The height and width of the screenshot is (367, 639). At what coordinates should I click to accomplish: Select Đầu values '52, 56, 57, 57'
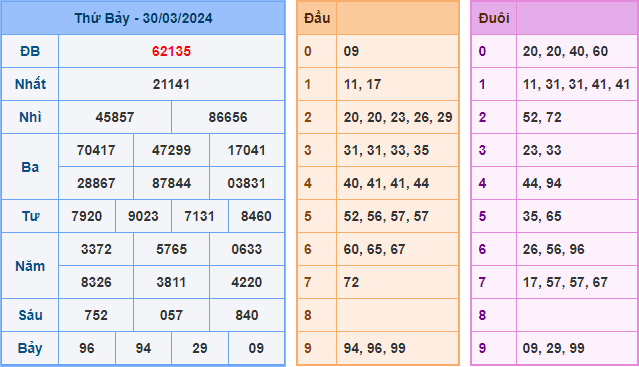[386, 216]
